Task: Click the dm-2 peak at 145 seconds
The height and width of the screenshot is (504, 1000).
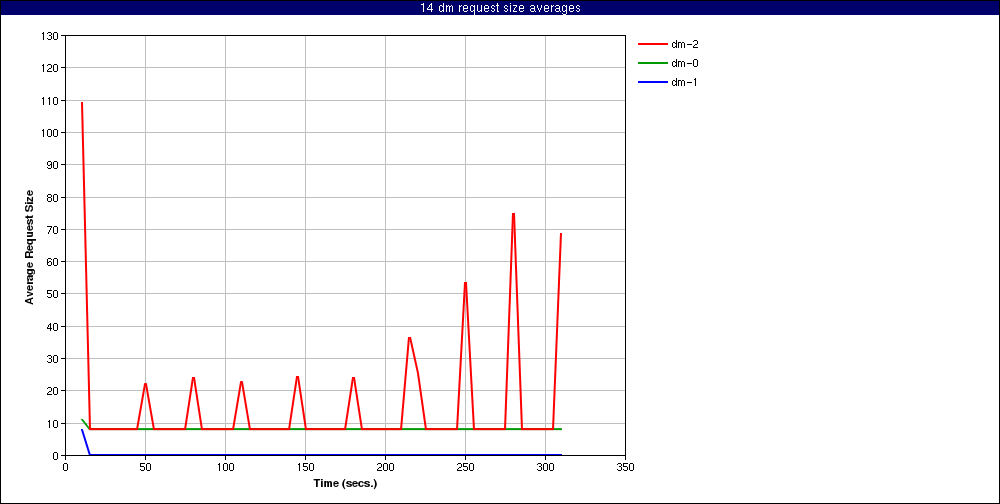Action: point(297,376)
